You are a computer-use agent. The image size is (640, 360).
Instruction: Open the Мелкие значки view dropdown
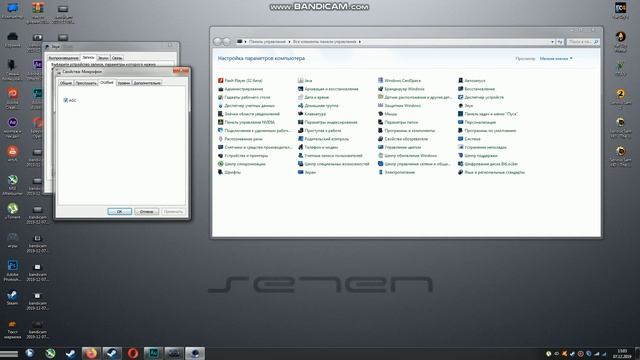pos(556,58)
